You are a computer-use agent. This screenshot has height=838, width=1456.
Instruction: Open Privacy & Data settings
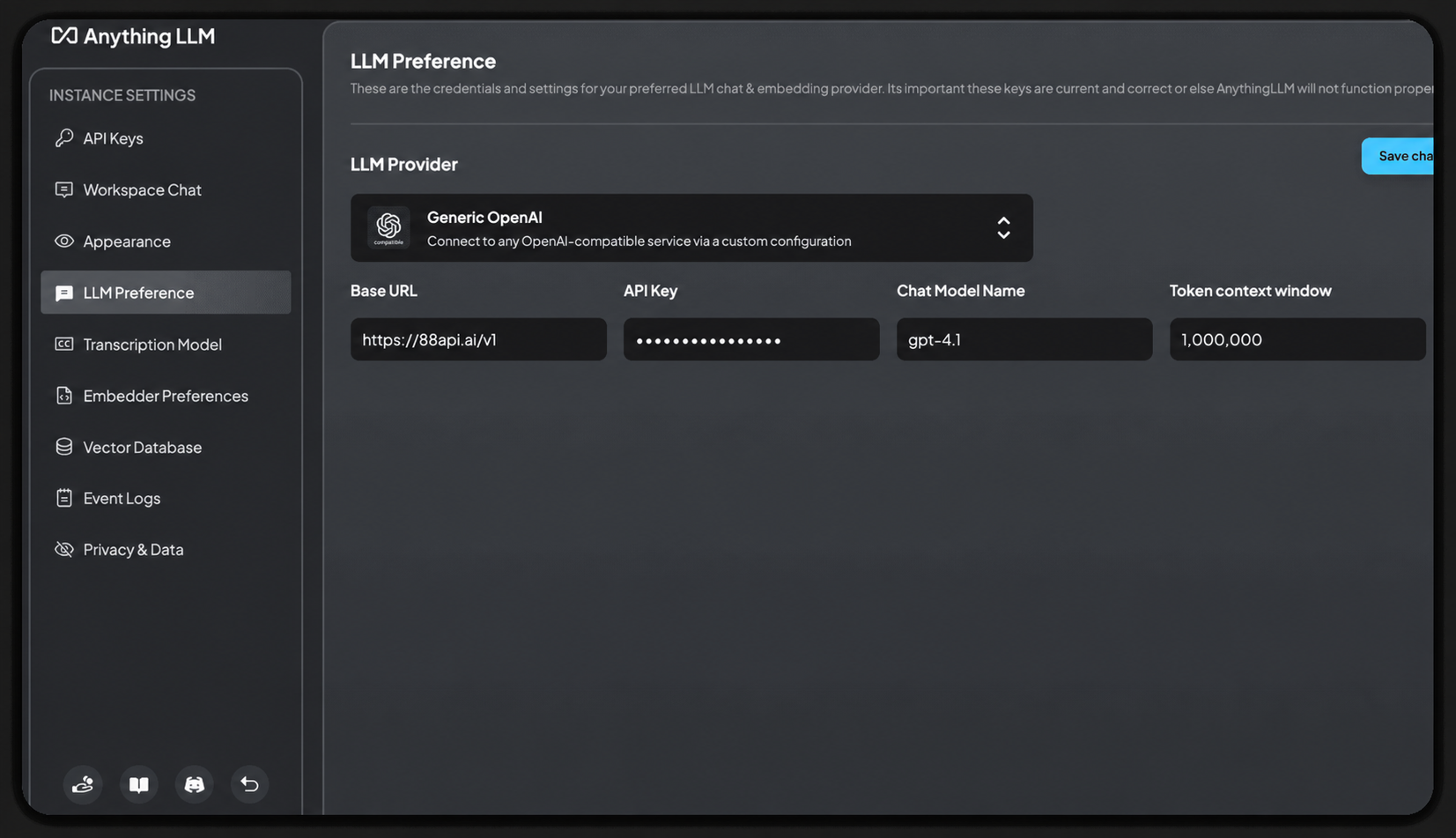pyautogui.click(x=166, y=549)
